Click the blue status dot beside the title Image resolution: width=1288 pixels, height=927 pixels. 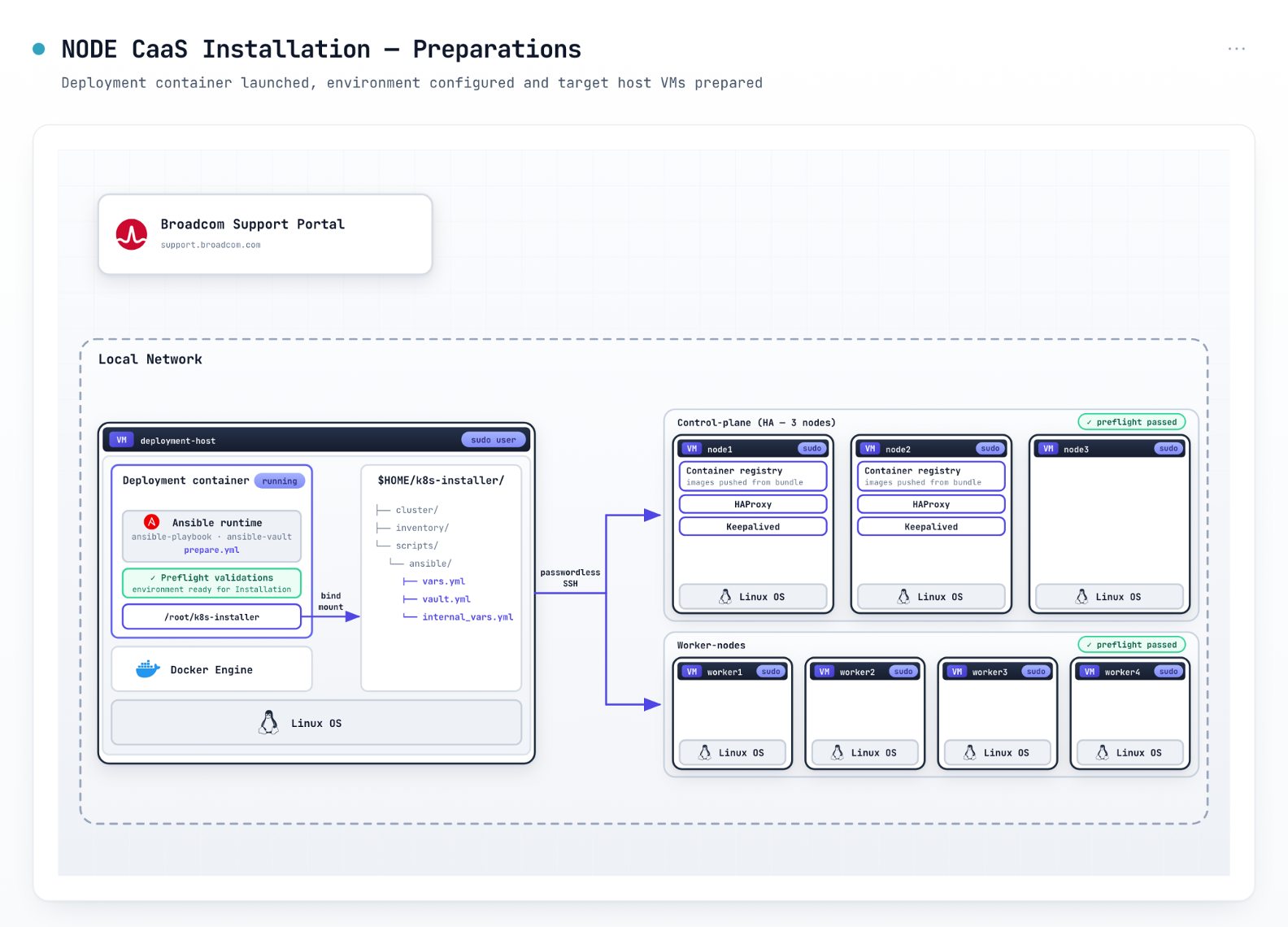coord(38,49)
